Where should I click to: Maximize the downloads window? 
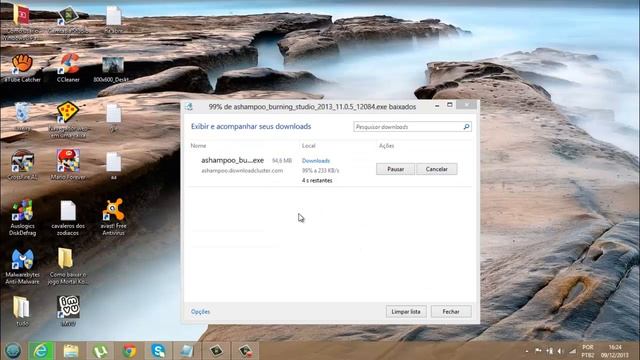450,105
